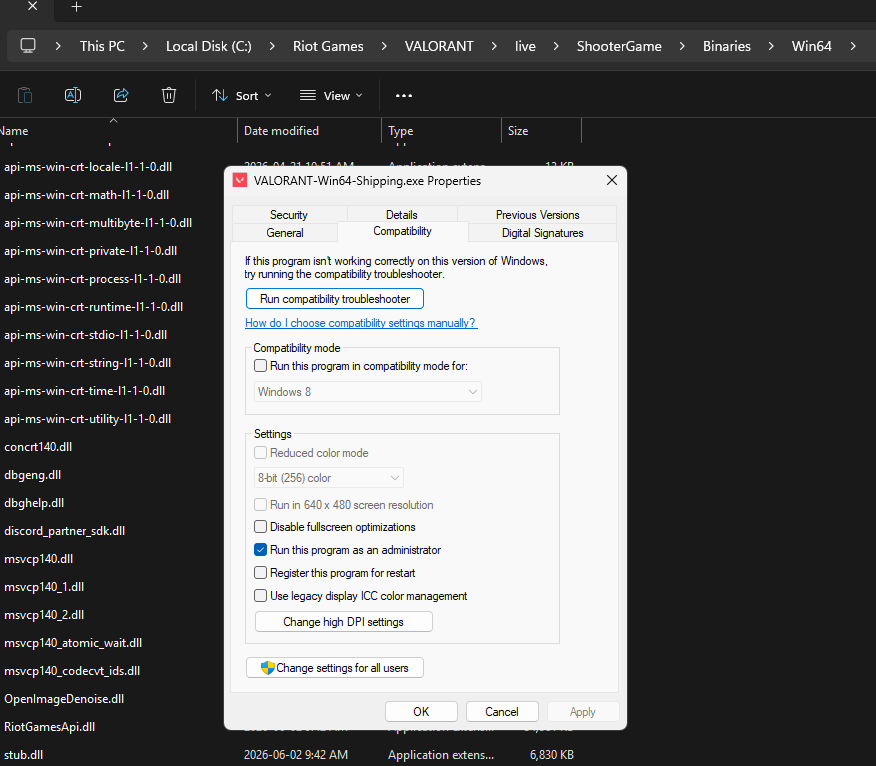
Task: Select the Compatibility tab
Action: pyautogui.click(x=402, y=231)
